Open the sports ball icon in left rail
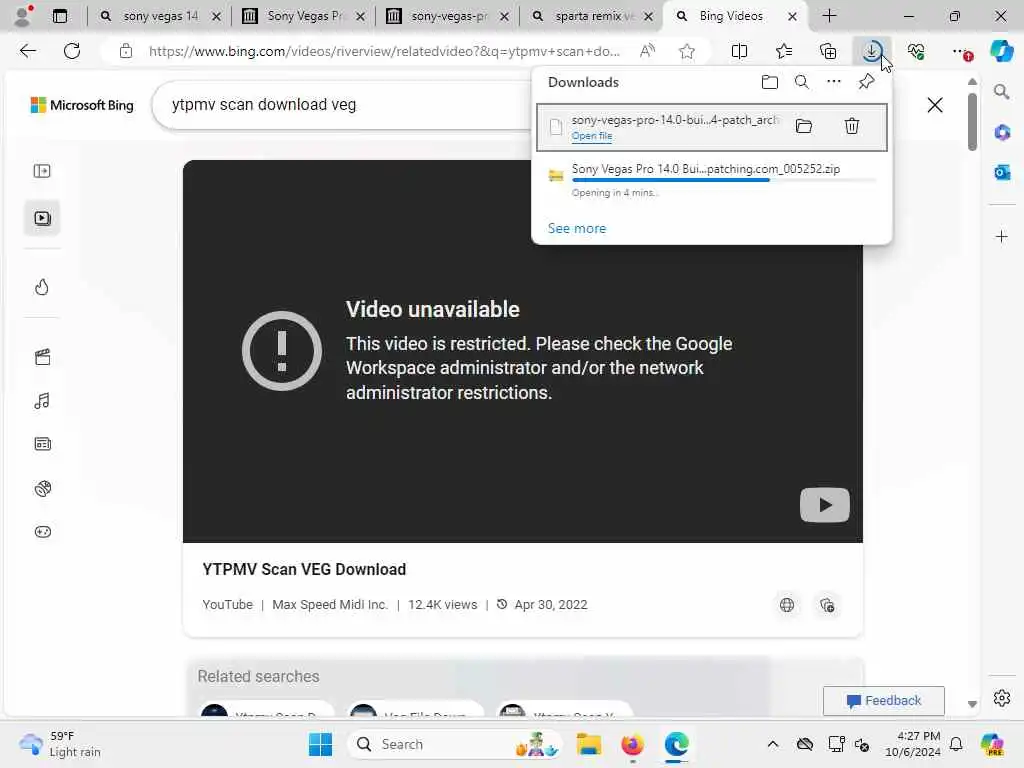This screenshot has width=1024, height=768. pos(42,488)
